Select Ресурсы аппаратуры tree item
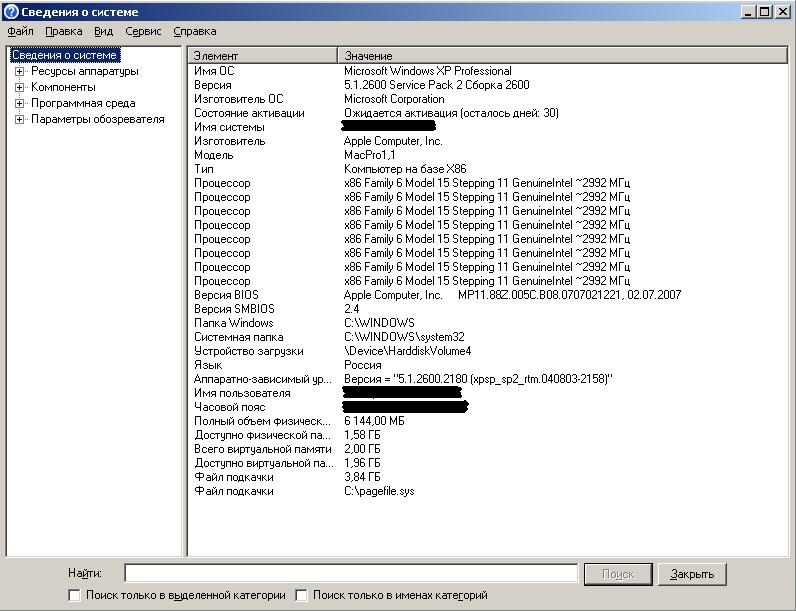796x611 pixels. pyautogui.click(x=85, y=71)
